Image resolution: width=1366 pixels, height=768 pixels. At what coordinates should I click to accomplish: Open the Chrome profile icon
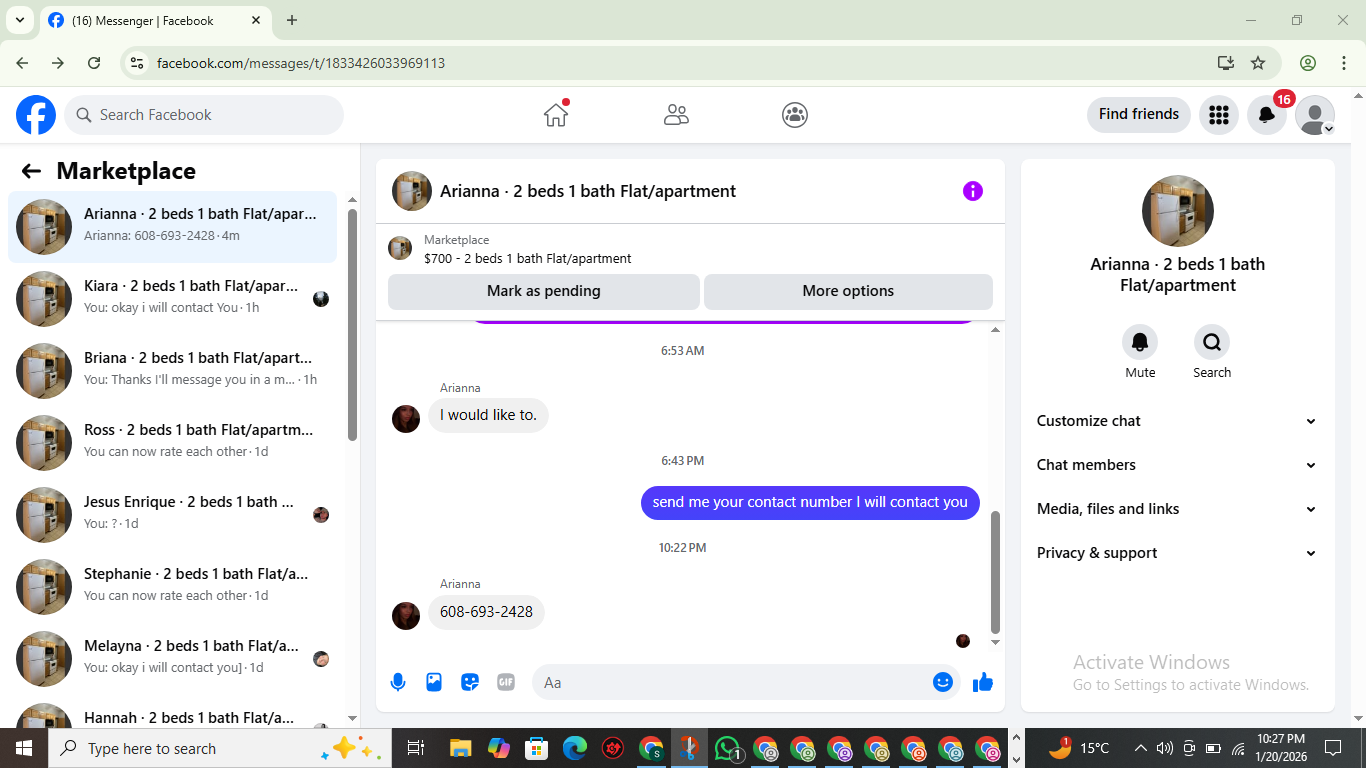(x=1308, y=63)
